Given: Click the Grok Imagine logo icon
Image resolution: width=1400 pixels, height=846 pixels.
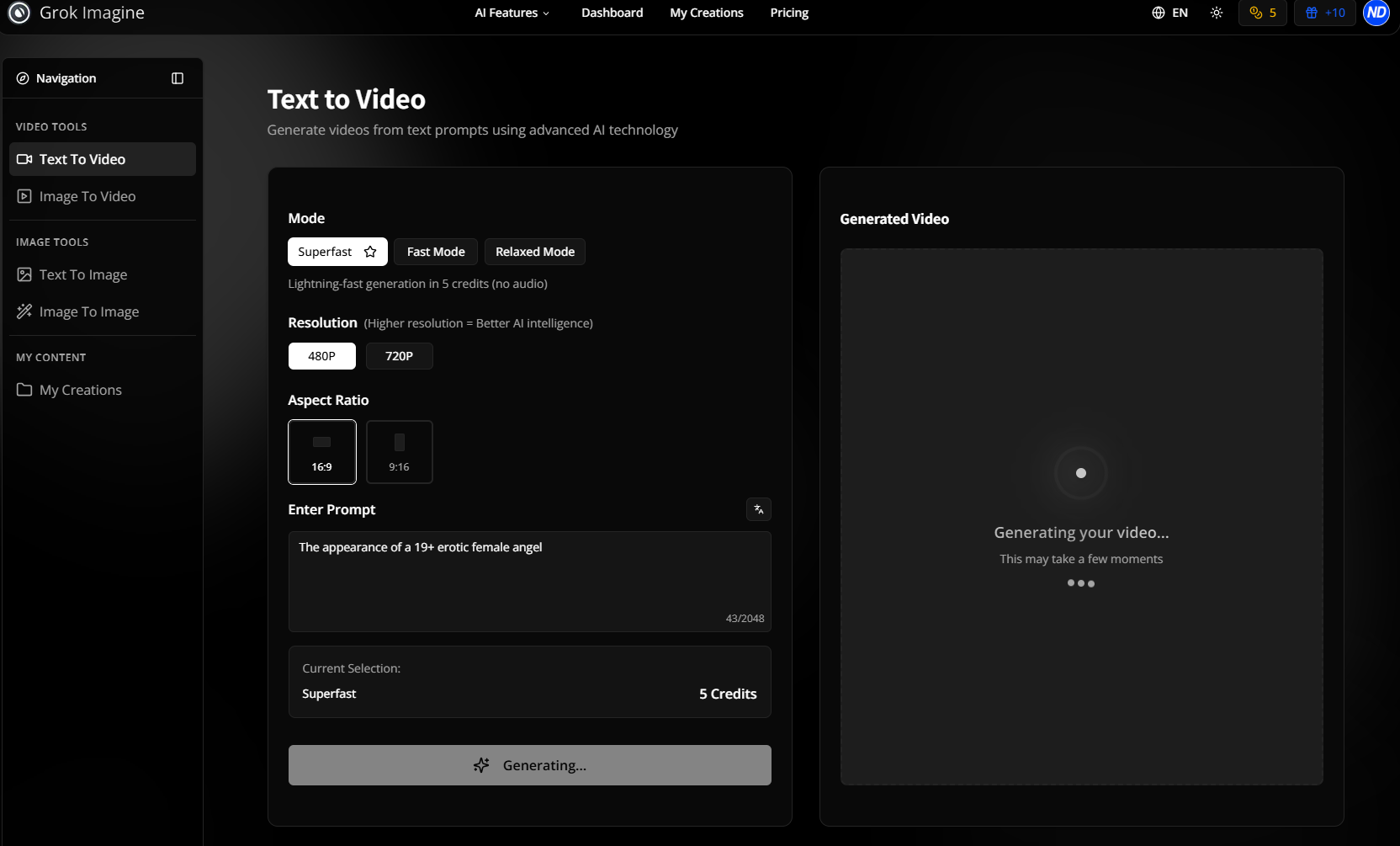Looking at the screenshot, I should 19,13.
